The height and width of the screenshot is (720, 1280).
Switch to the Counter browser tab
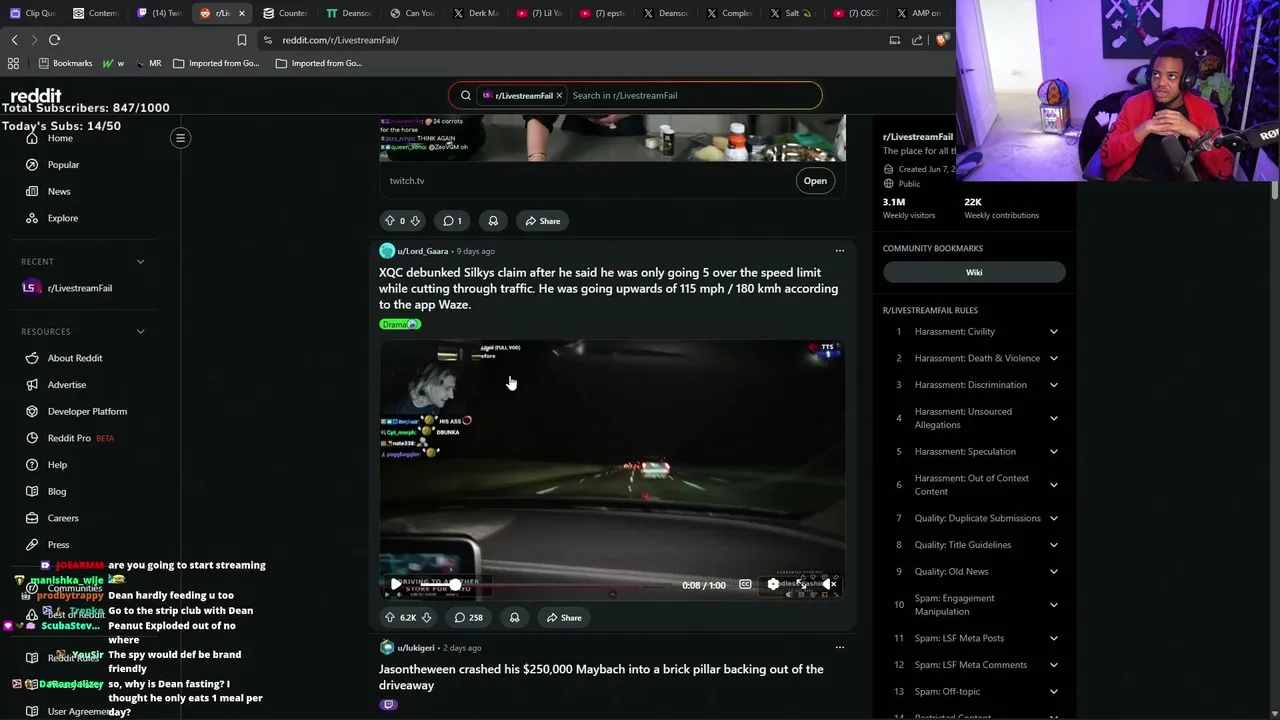tap(284, 13)
